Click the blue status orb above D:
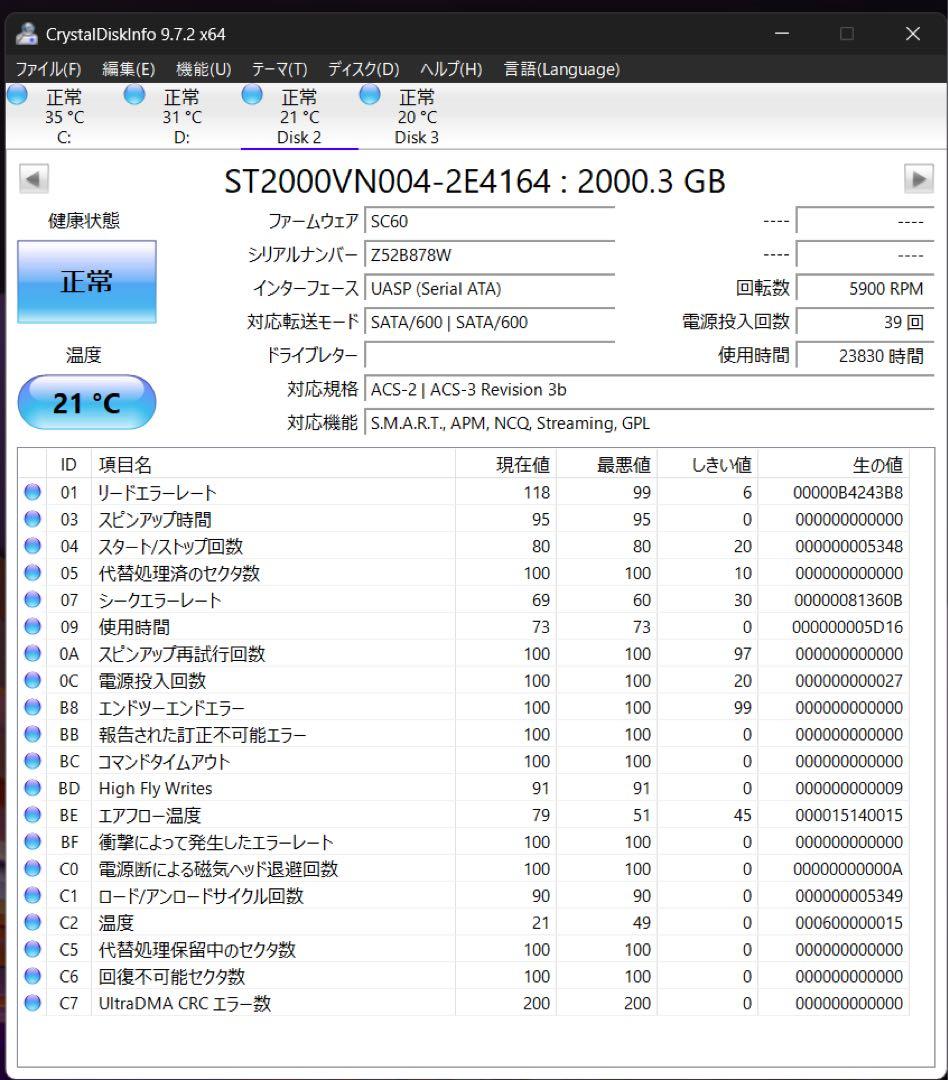 point(134,94)
